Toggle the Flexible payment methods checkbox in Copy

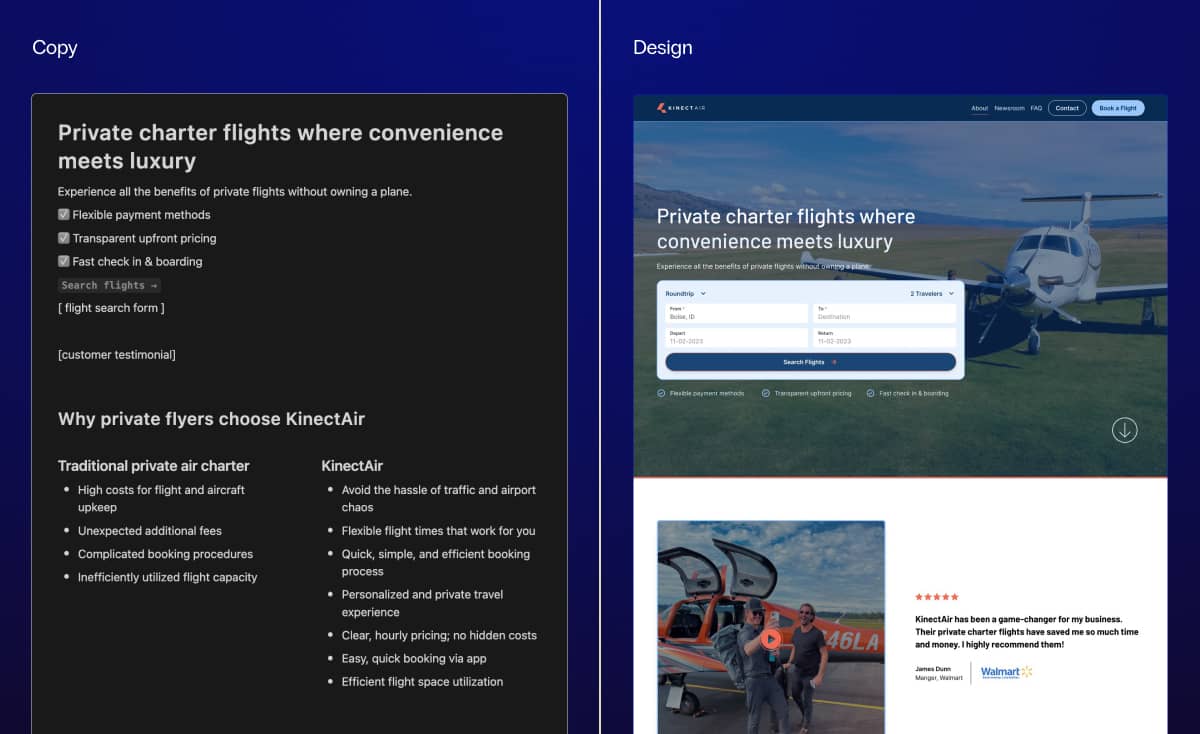64,215
